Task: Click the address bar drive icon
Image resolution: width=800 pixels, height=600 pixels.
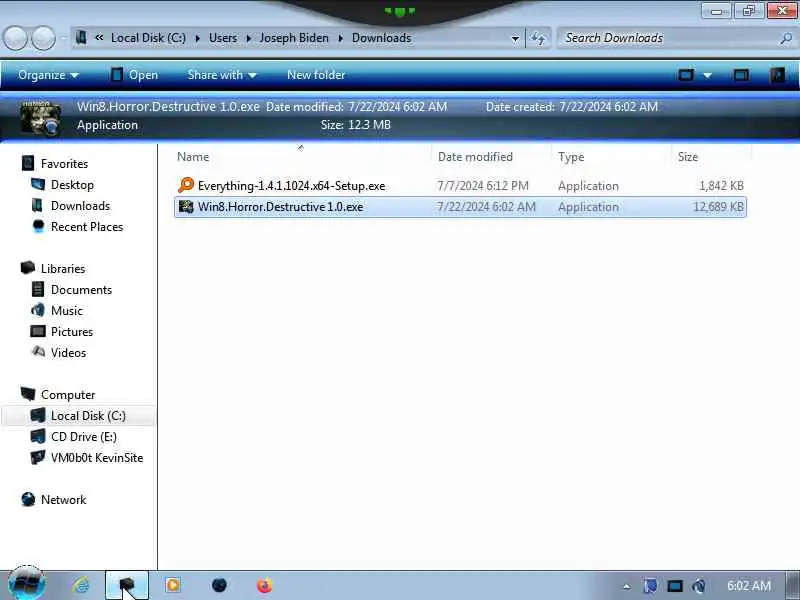Action: click(x=81, y=38)
